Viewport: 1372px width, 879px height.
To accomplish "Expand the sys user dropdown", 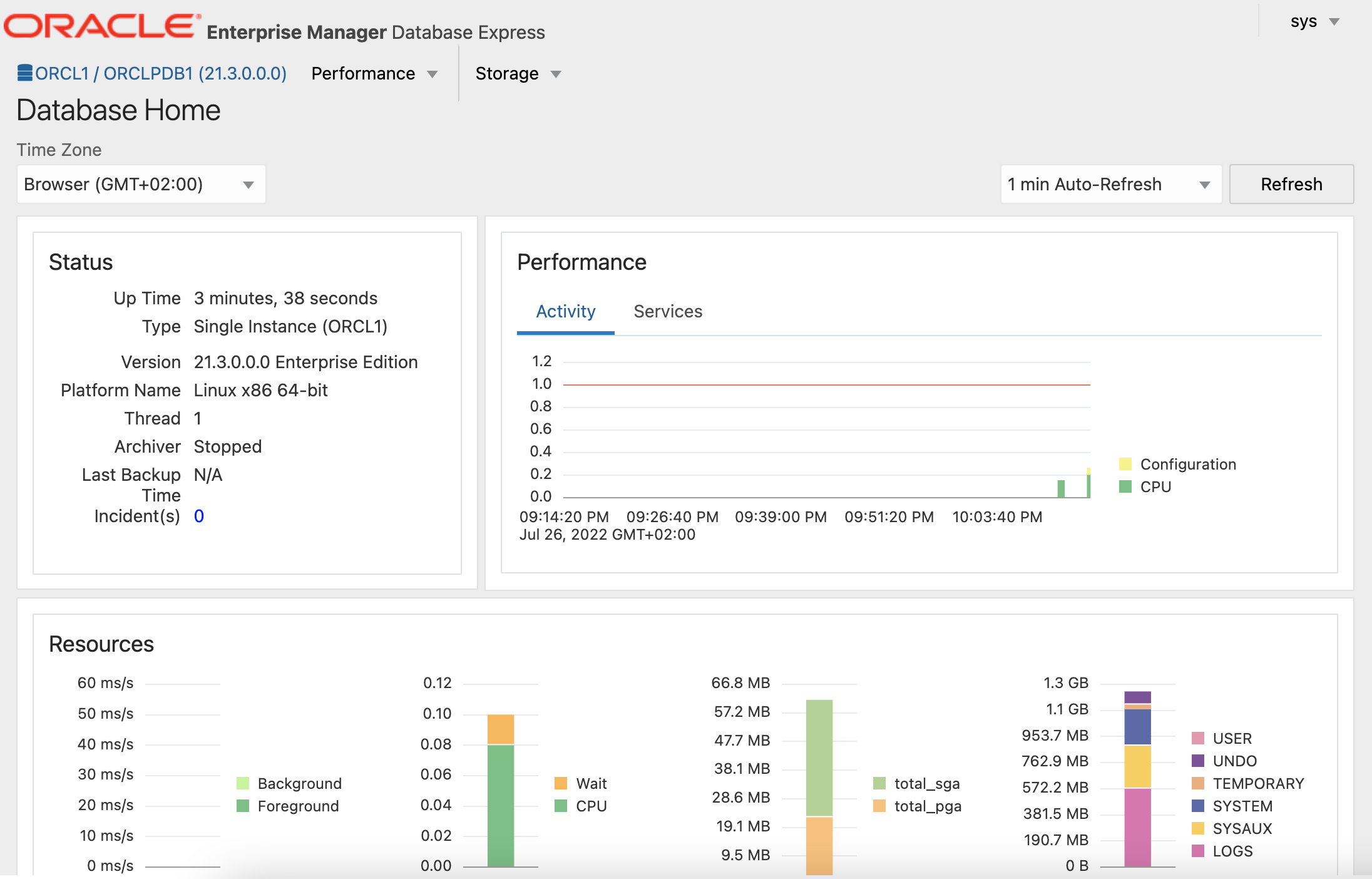I will coord(1314,22).
